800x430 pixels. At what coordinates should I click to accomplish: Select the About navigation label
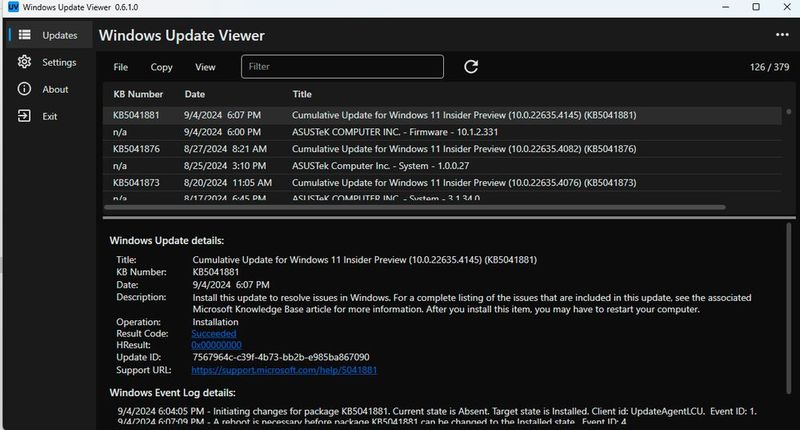(x=55, y=89)
